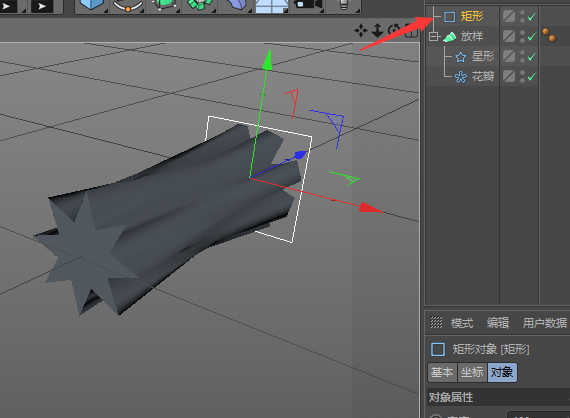Viewport: 570px width, 418px height.
Task: Toggle the green checkmark for 星形
Action: tap(532, 56)
